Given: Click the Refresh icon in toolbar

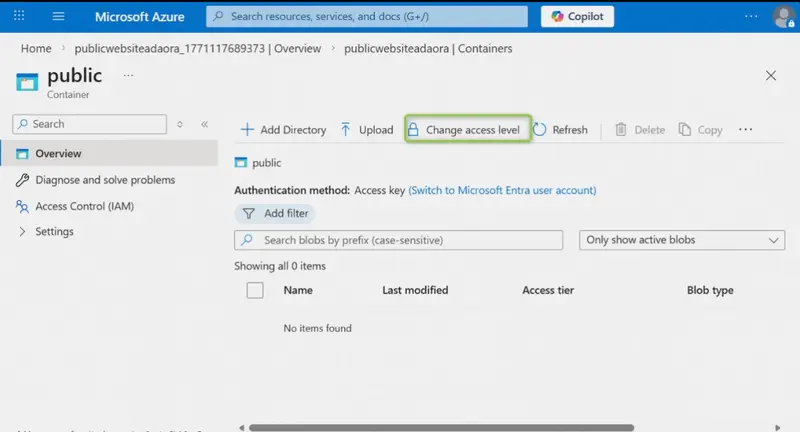Looking at the screenshot, I should (x=539, y=130).
